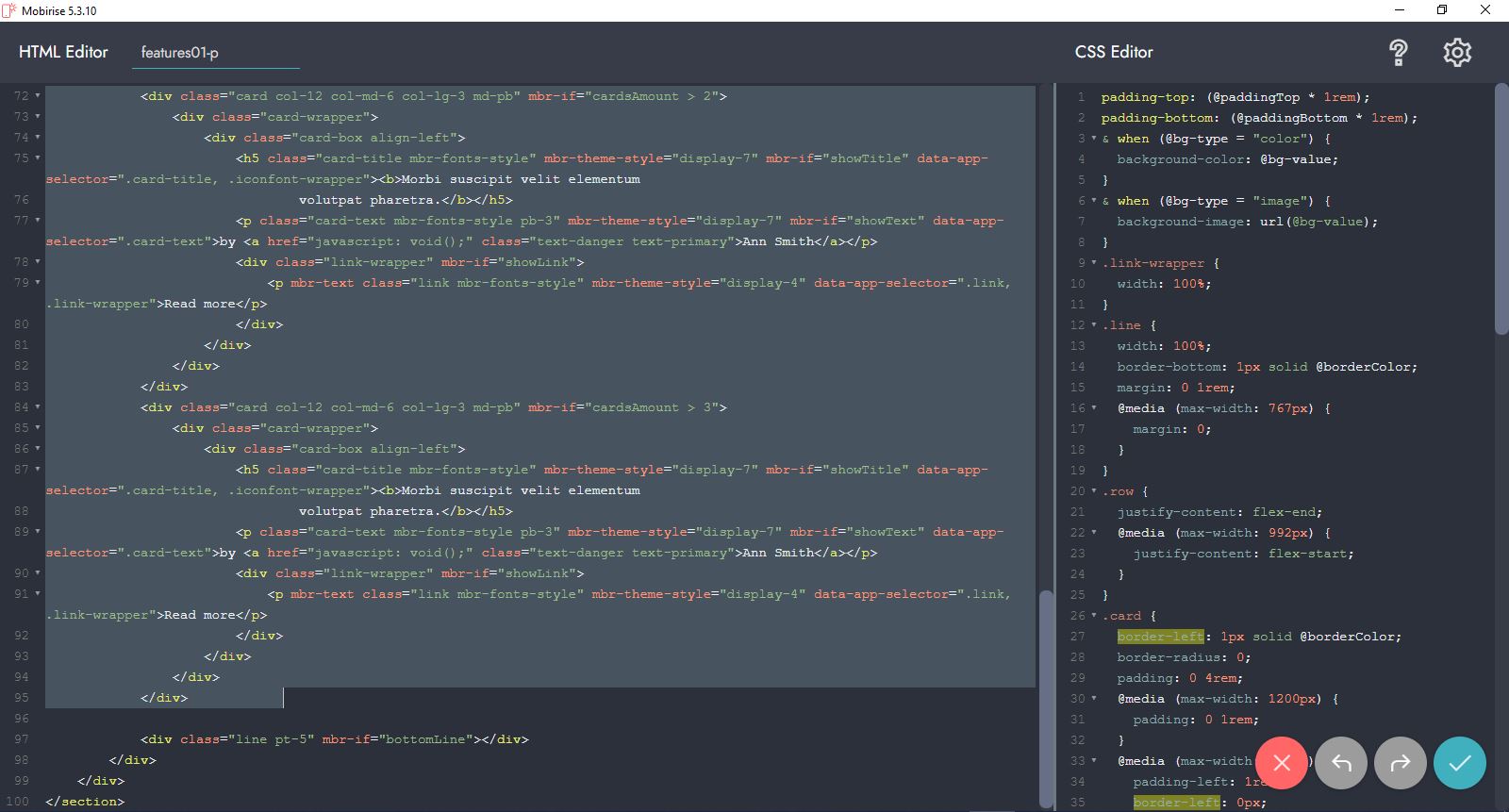Select the features01-p tab
Image resolution: width=1509 pixels, height=812 pixels.
click(x=180, y=53)
